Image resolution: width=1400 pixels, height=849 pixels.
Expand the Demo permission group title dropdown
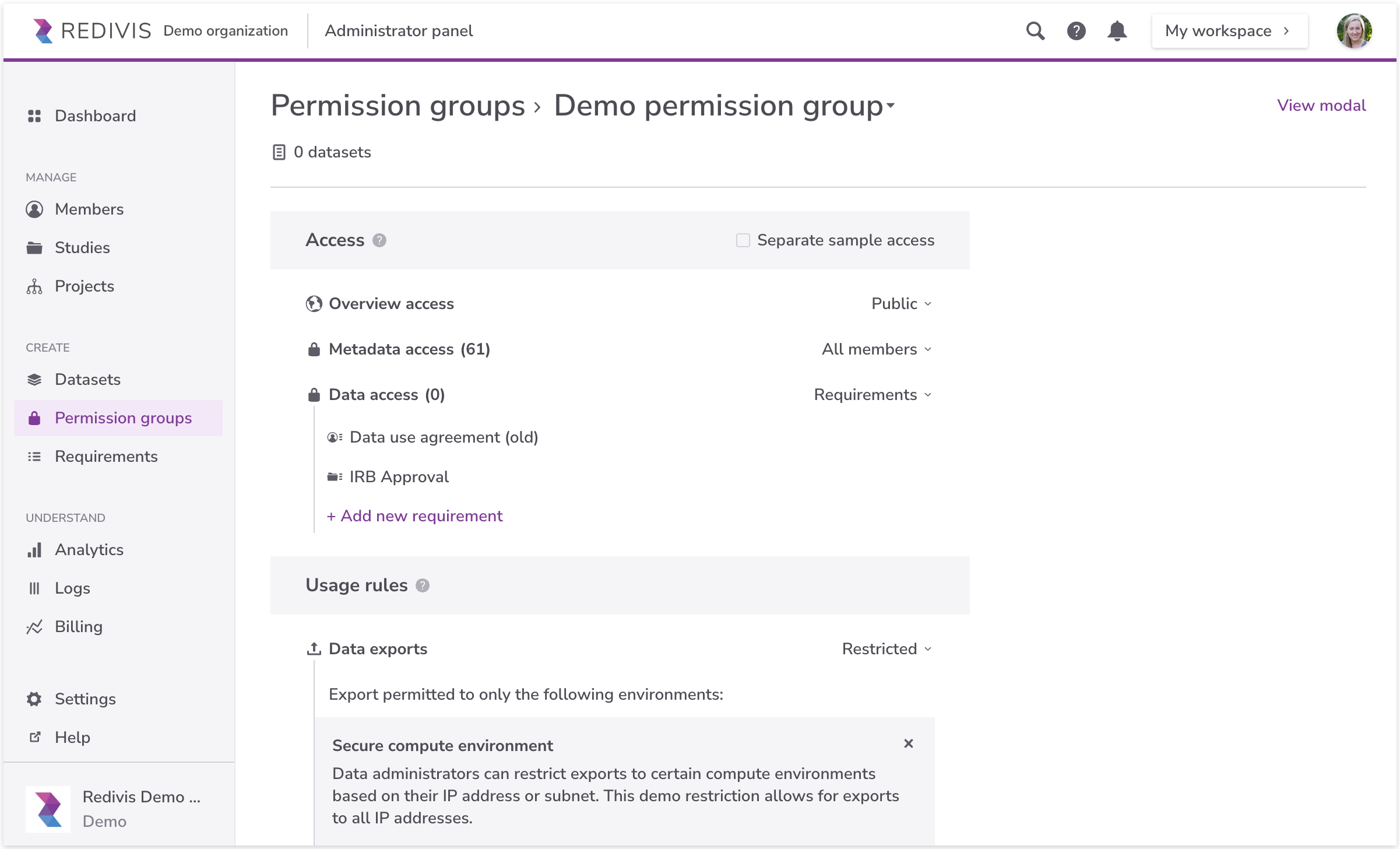tap(891, 106)
